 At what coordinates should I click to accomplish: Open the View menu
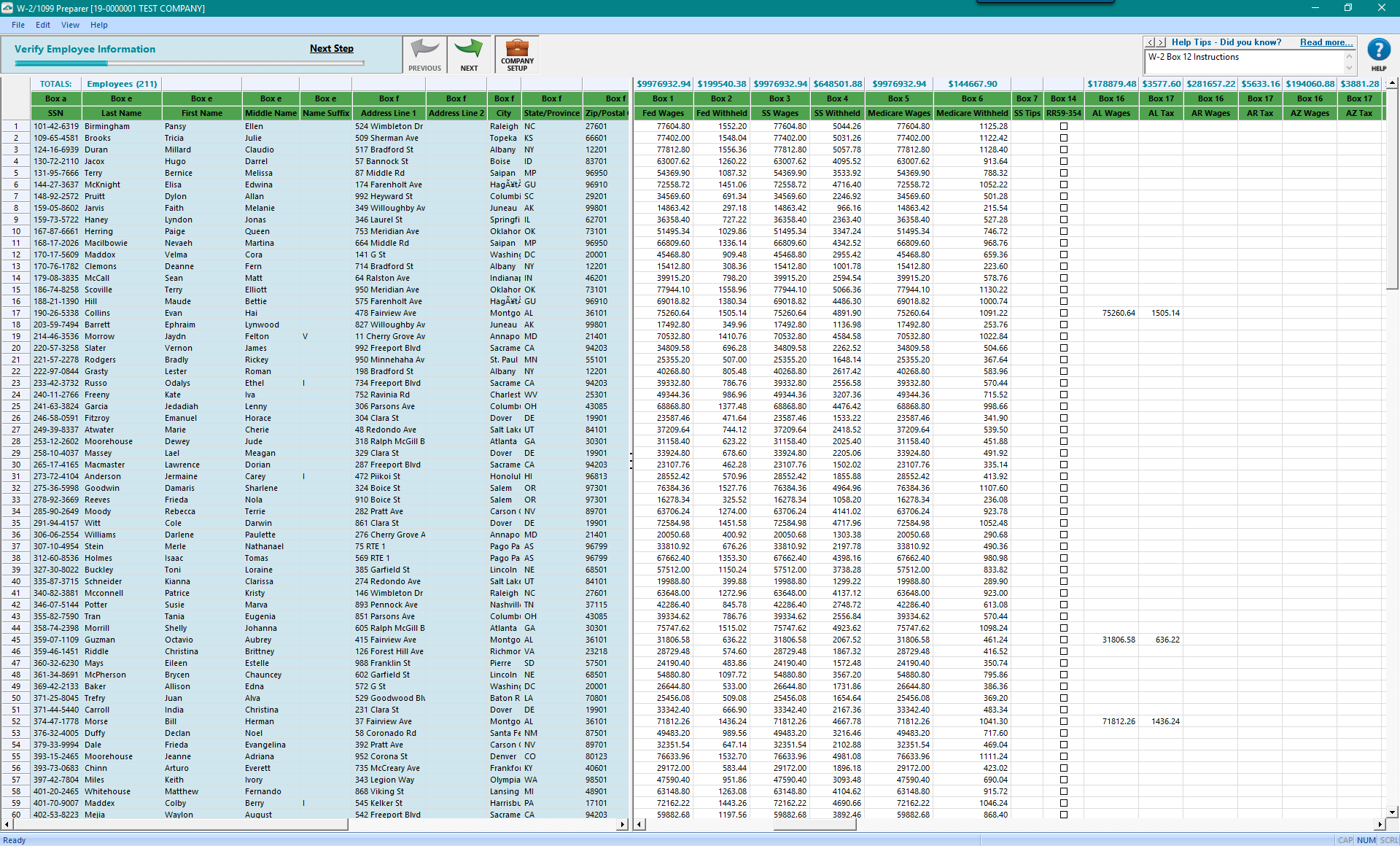click(x=70, y=25)
